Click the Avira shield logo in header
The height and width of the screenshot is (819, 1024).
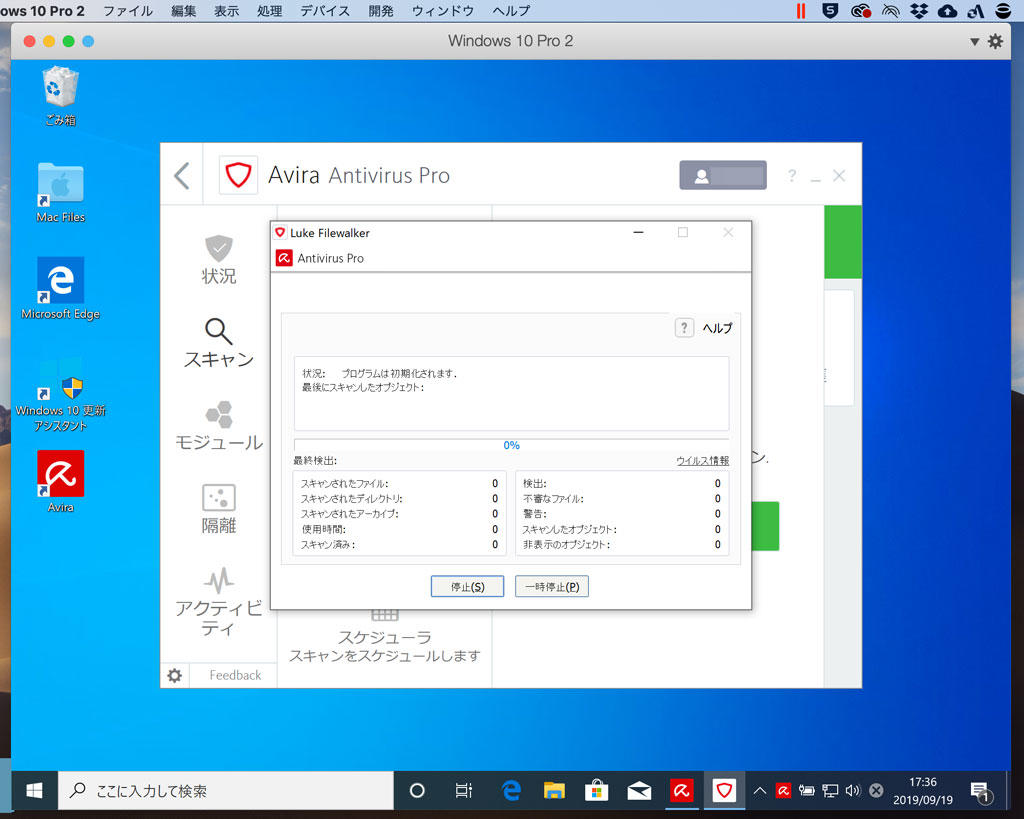pos(238,175)
